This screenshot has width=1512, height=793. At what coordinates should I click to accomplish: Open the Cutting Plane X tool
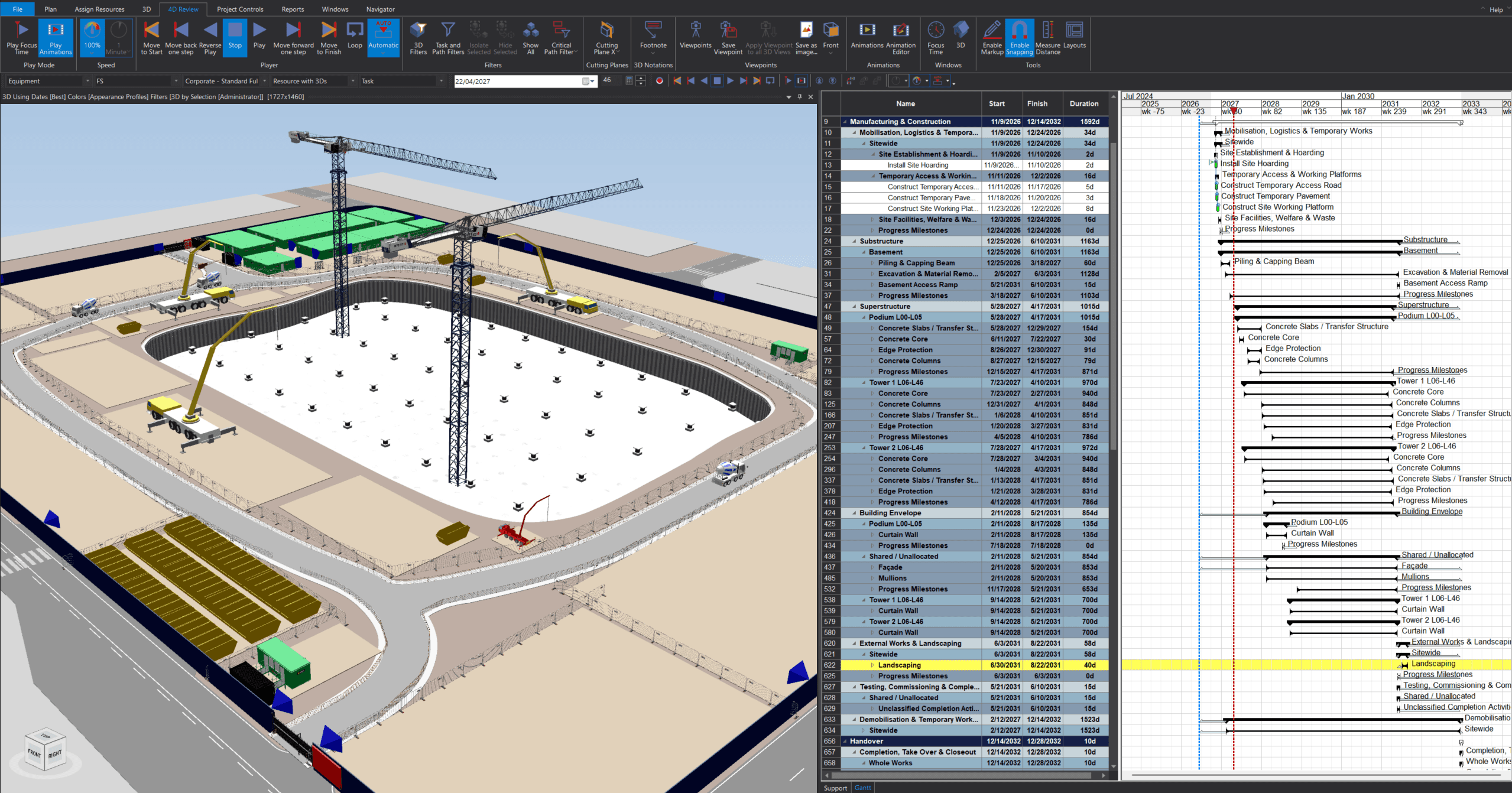[606, 38]
